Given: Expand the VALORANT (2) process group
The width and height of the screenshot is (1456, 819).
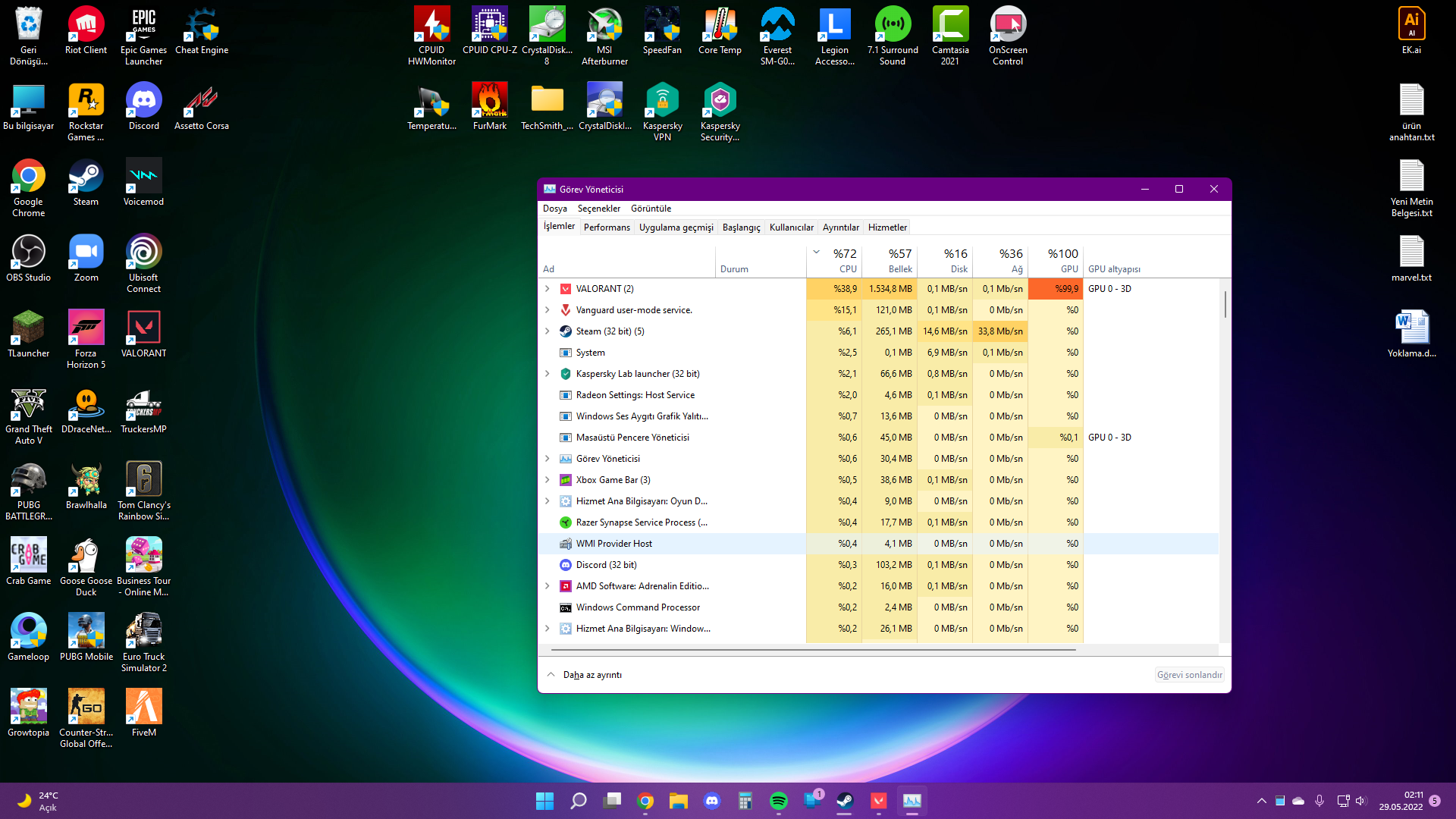Looking at the screenshot, I should [548, 289].
